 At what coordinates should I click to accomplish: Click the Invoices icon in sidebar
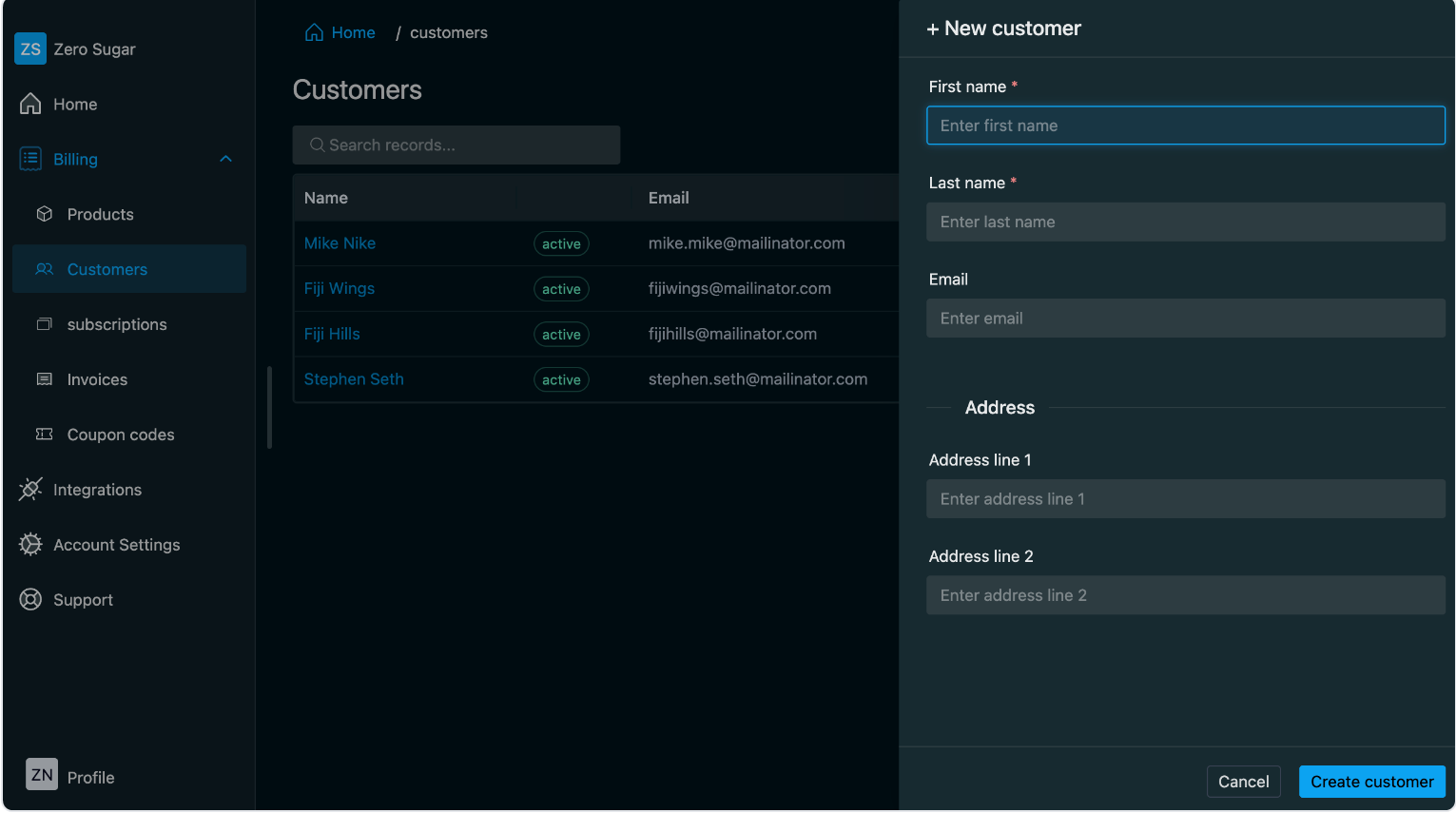click(x=45, y=379)
